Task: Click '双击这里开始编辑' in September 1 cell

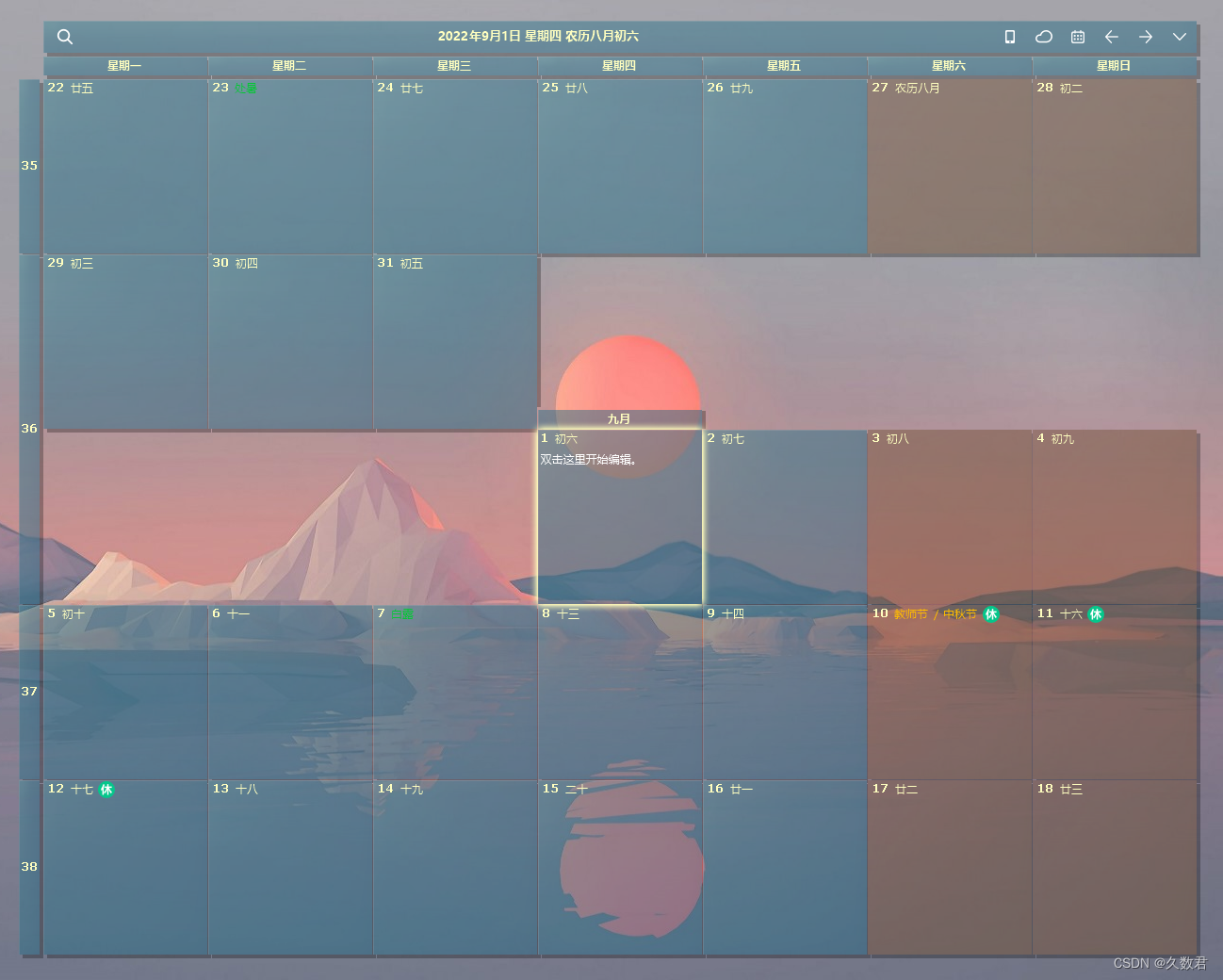Action: point(589,460)
